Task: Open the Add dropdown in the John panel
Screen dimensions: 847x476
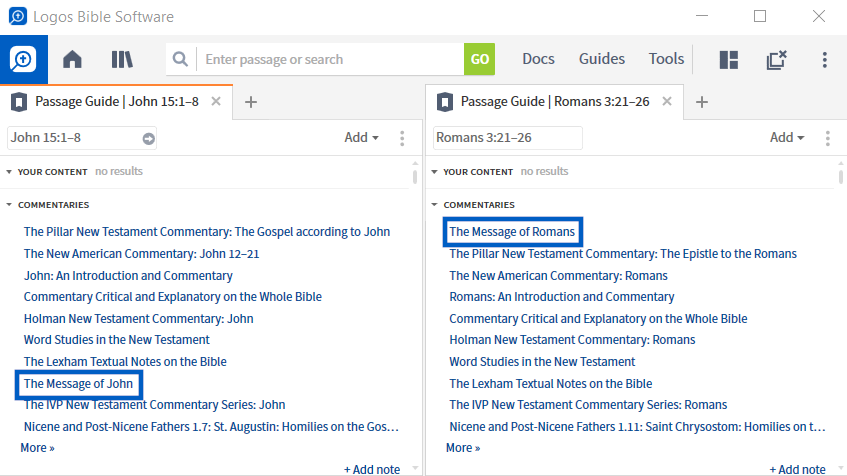Action: pos(361,138)
